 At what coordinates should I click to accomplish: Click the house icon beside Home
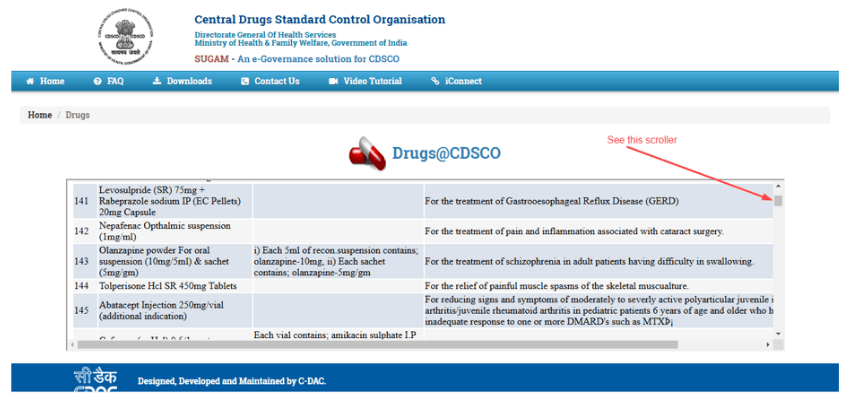click(30, 81)
